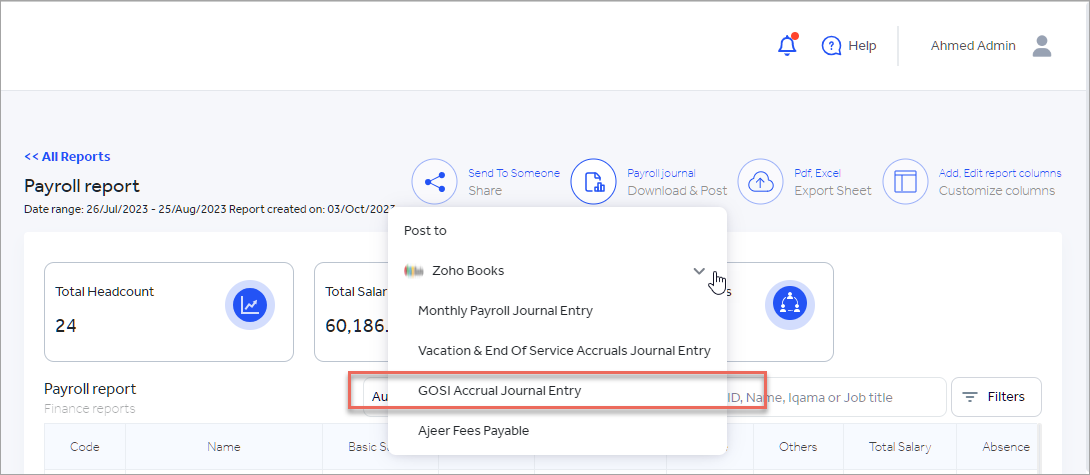Click the Help question mark icon

point(831,46)
